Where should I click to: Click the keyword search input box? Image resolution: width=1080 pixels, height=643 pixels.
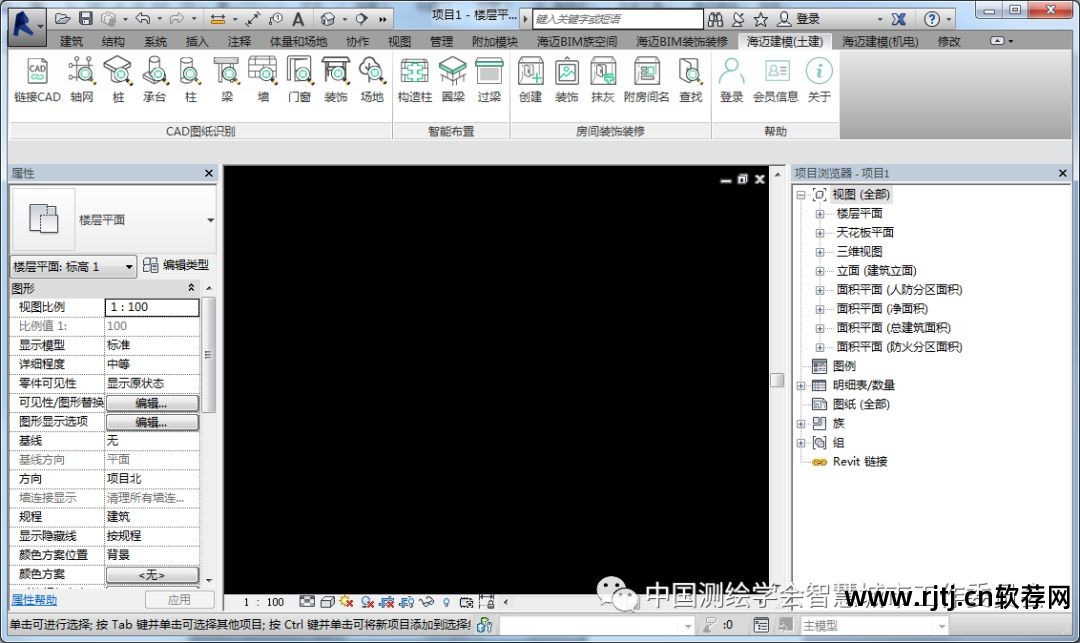(x=618, y=19)
